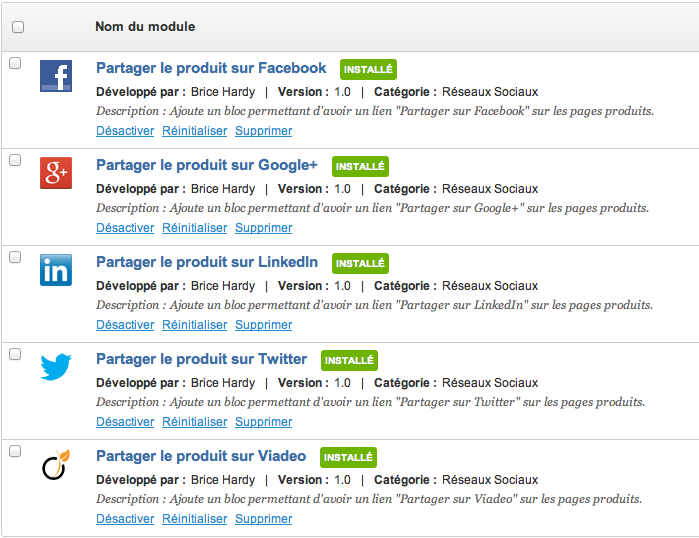699x538 pixels.
Task: Click the Google+ module icon
Action: [56, 173]
